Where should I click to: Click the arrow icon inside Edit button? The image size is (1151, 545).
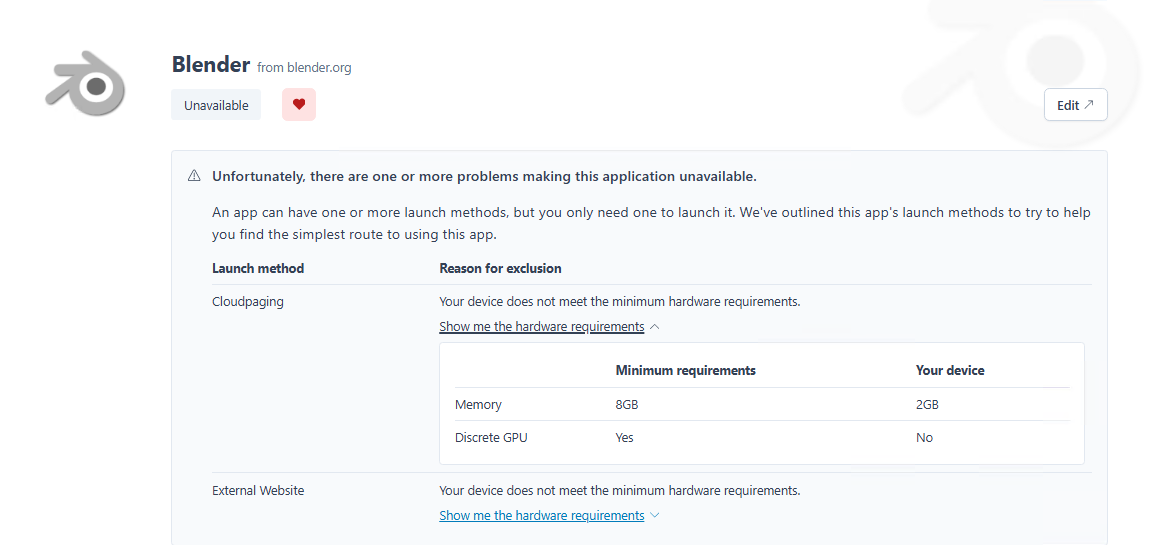pyautogui.click(x=1089, y=105)
